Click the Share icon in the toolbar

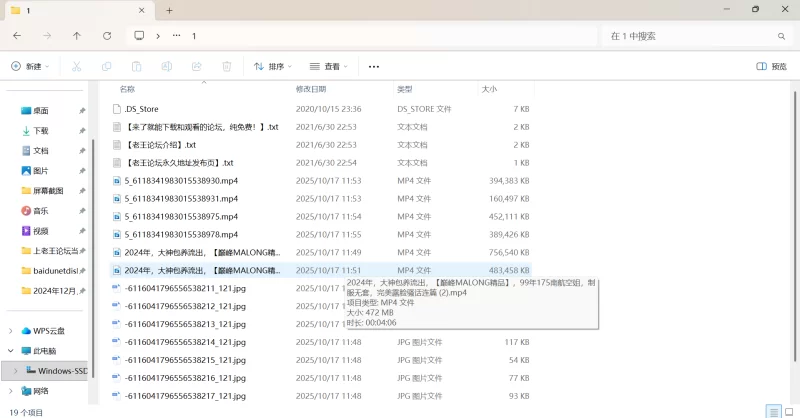tap(196, 66)
